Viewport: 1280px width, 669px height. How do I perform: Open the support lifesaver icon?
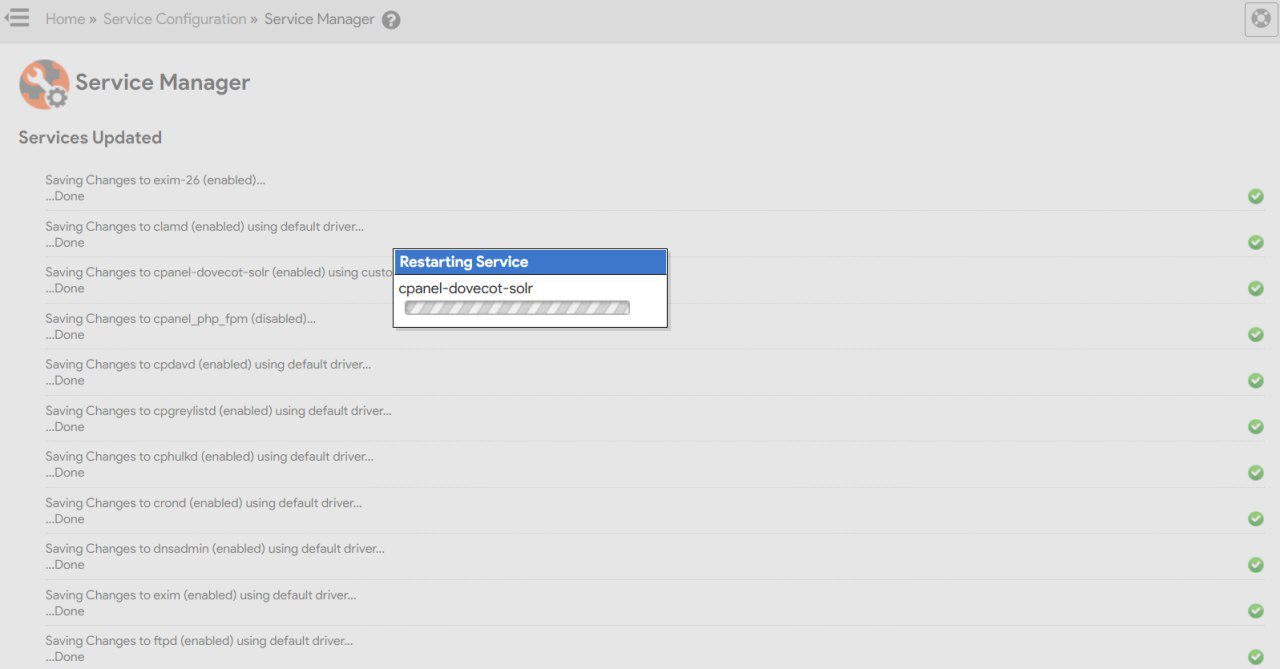point(1261,19)
